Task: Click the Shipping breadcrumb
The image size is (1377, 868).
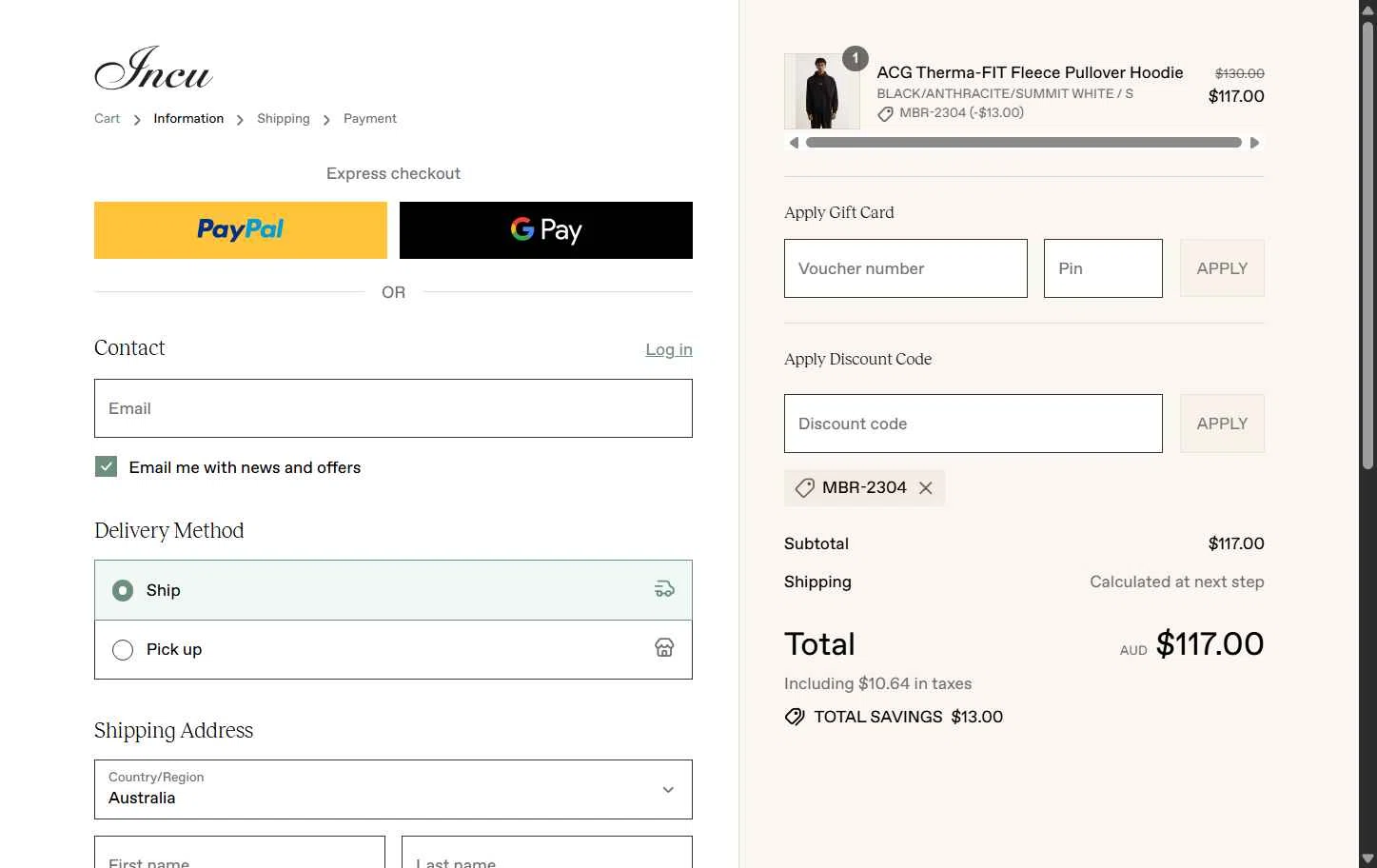Action: click(x=284, y=118)
